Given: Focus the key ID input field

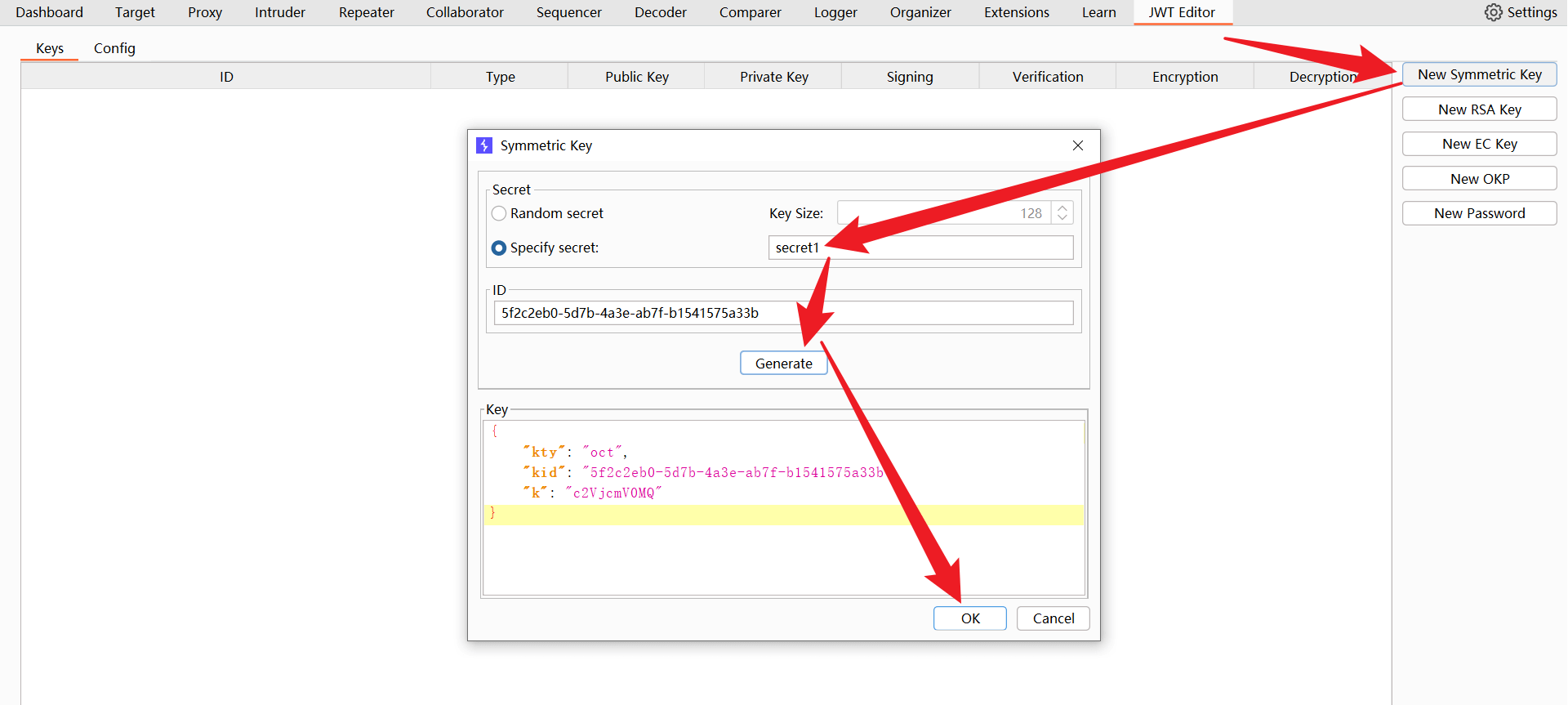Looking at the screenshot, I should pyautogui.click(x=782, y=313).
